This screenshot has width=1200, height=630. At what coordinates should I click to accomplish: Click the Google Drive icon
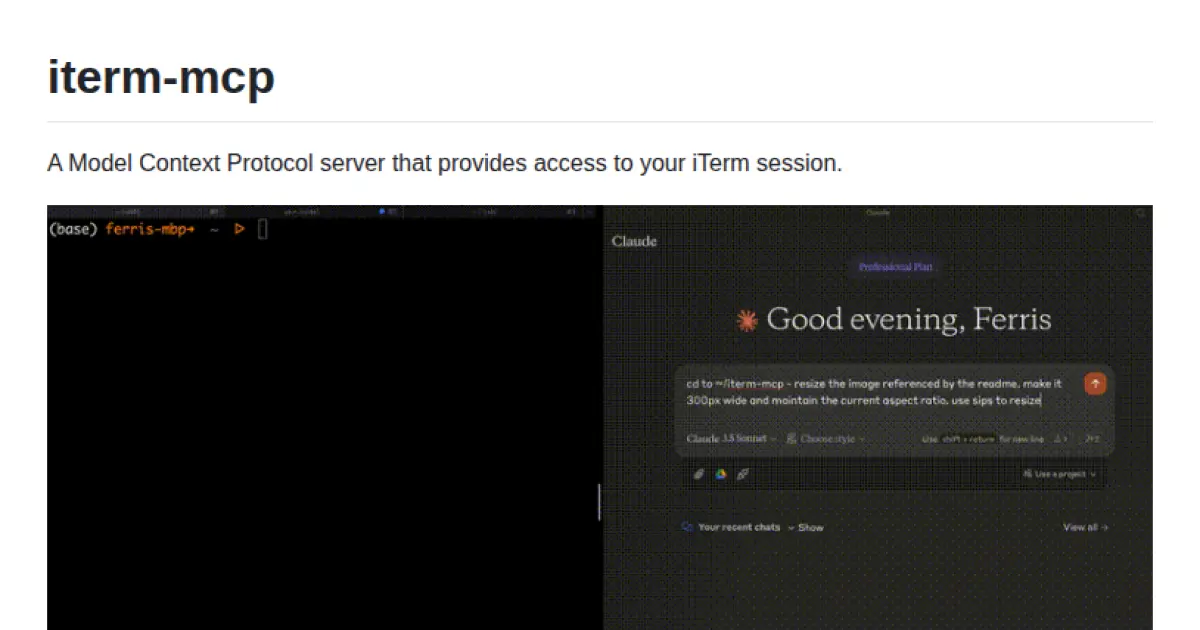[720, 474]
